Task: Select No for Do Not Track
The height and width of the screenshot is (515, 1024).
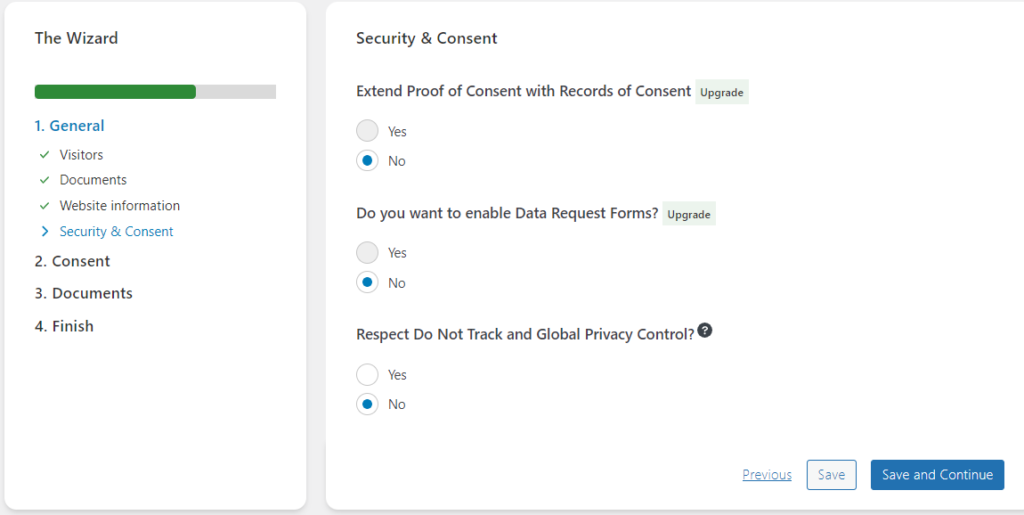Action: (x=367, y=404)
